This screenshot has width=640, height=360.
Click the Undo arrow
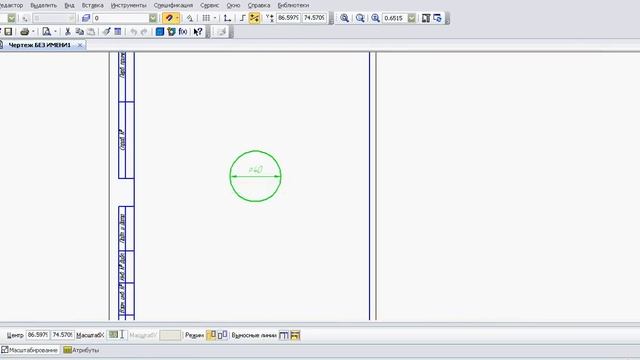(133, 31)
